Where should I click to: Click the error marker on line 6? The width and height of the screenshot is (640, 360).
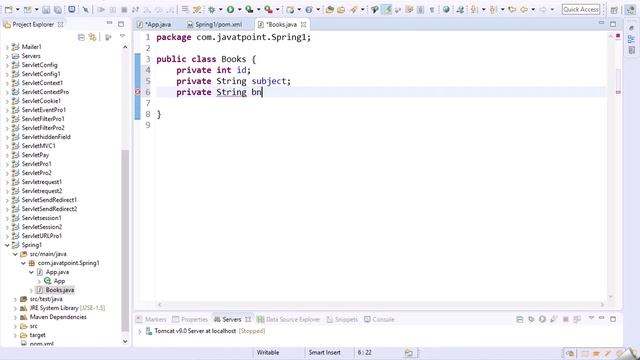[138, 92]
